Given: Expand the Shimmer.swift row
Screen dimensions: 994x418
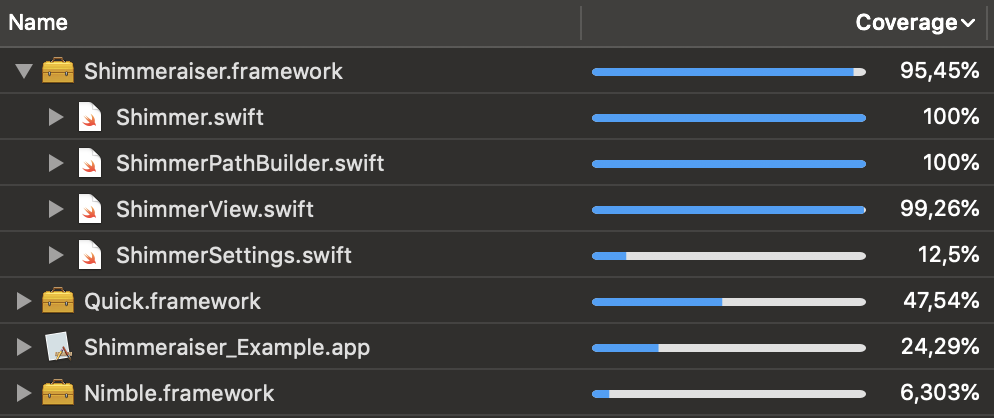Looking at the screenshot, I should (x=56, y=118).
